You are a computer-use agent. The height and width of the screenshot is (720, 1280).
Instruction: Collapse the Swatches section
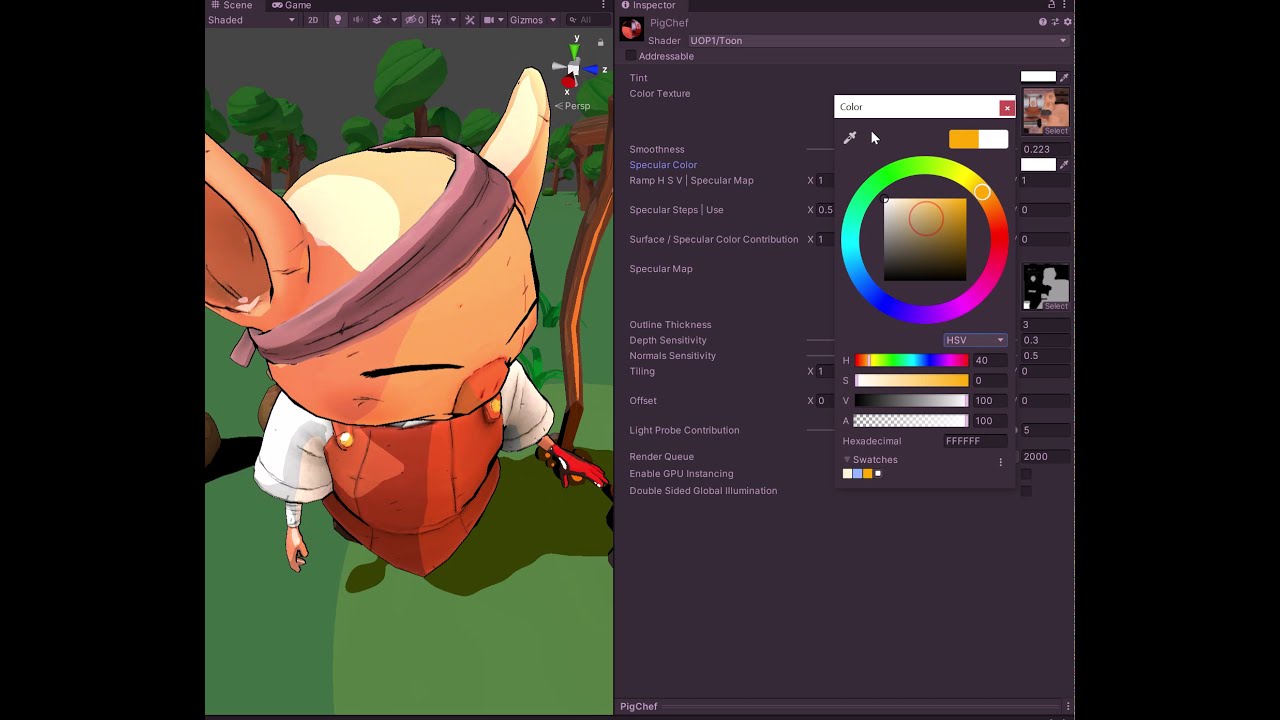click(x=847, y=460)
